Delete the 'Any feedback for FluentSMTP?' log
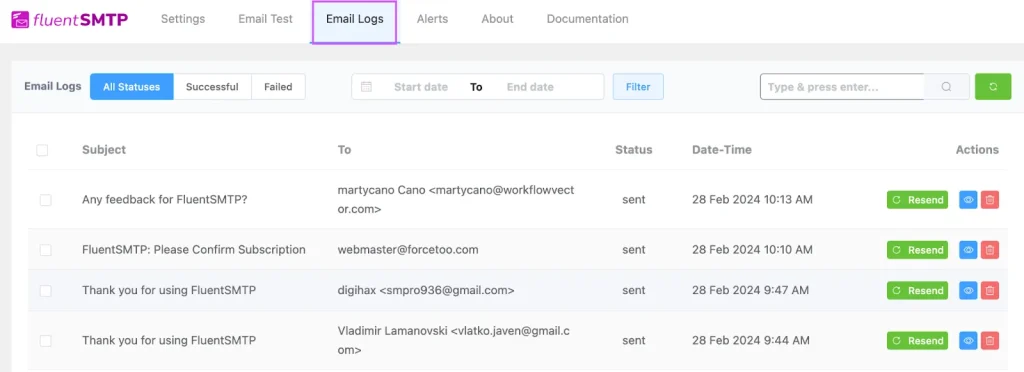1024x372 pixels. click(990, 200)
